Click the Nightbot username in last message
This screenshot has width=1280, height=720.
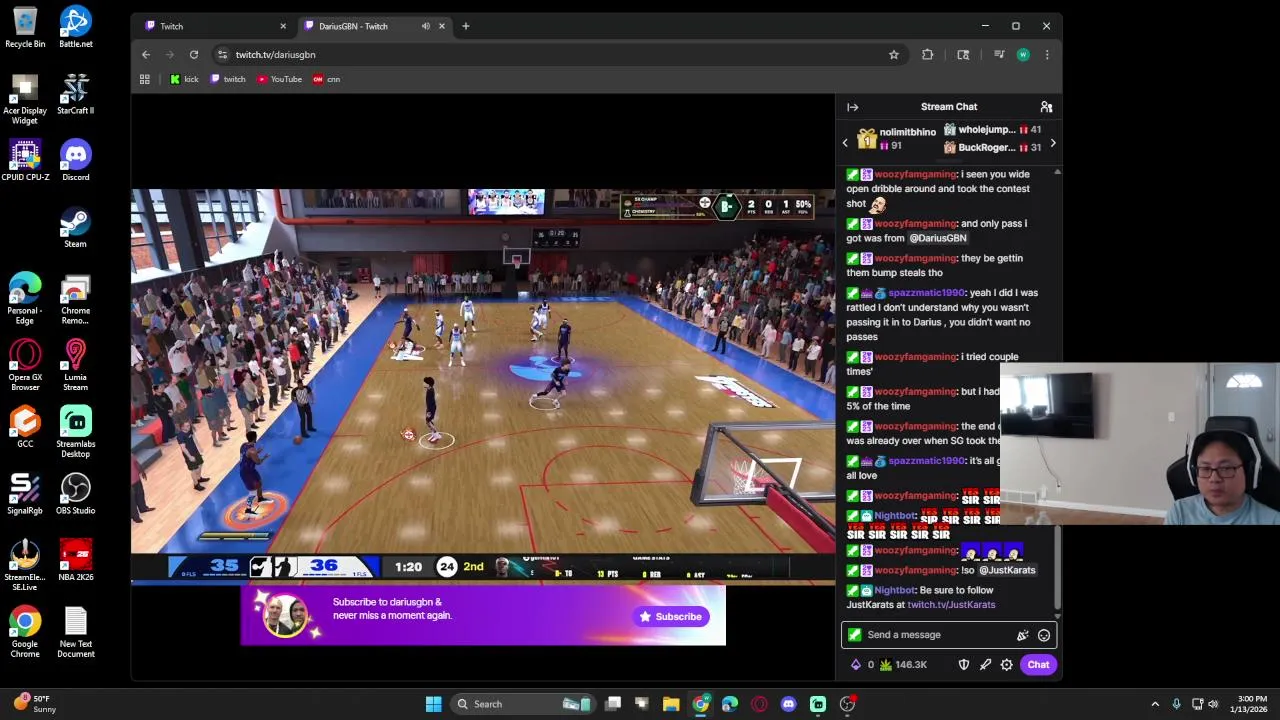coord(895,590)
